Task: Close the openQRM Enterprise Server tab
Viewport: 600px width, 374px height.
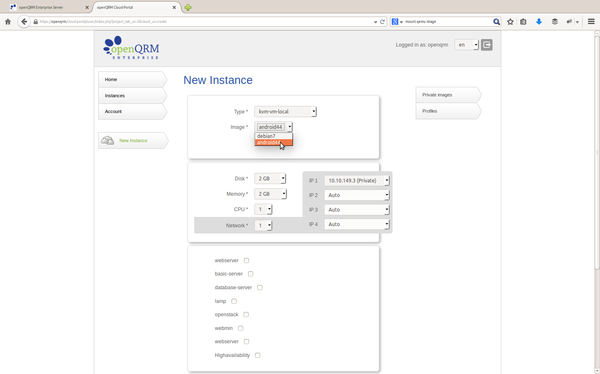Action: [87, 7]
